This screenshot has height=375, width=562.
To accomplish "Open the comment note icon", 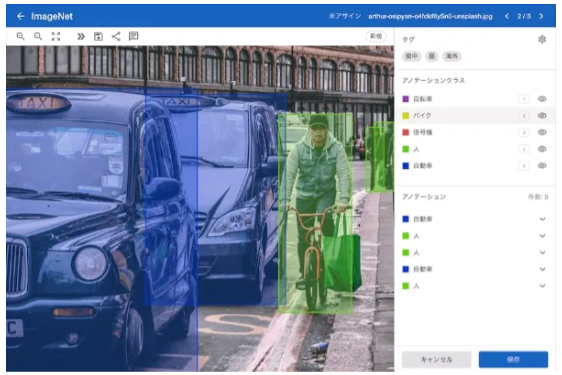I will click(133, 36).
